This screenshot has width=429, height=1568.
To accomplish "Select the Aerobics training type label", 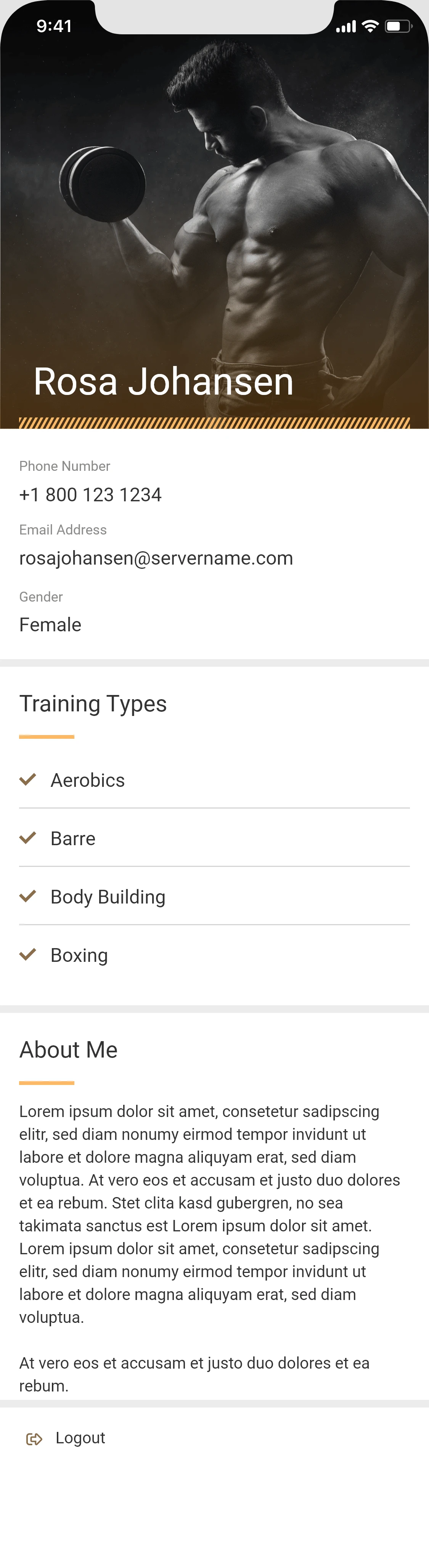I will [88, 780].
